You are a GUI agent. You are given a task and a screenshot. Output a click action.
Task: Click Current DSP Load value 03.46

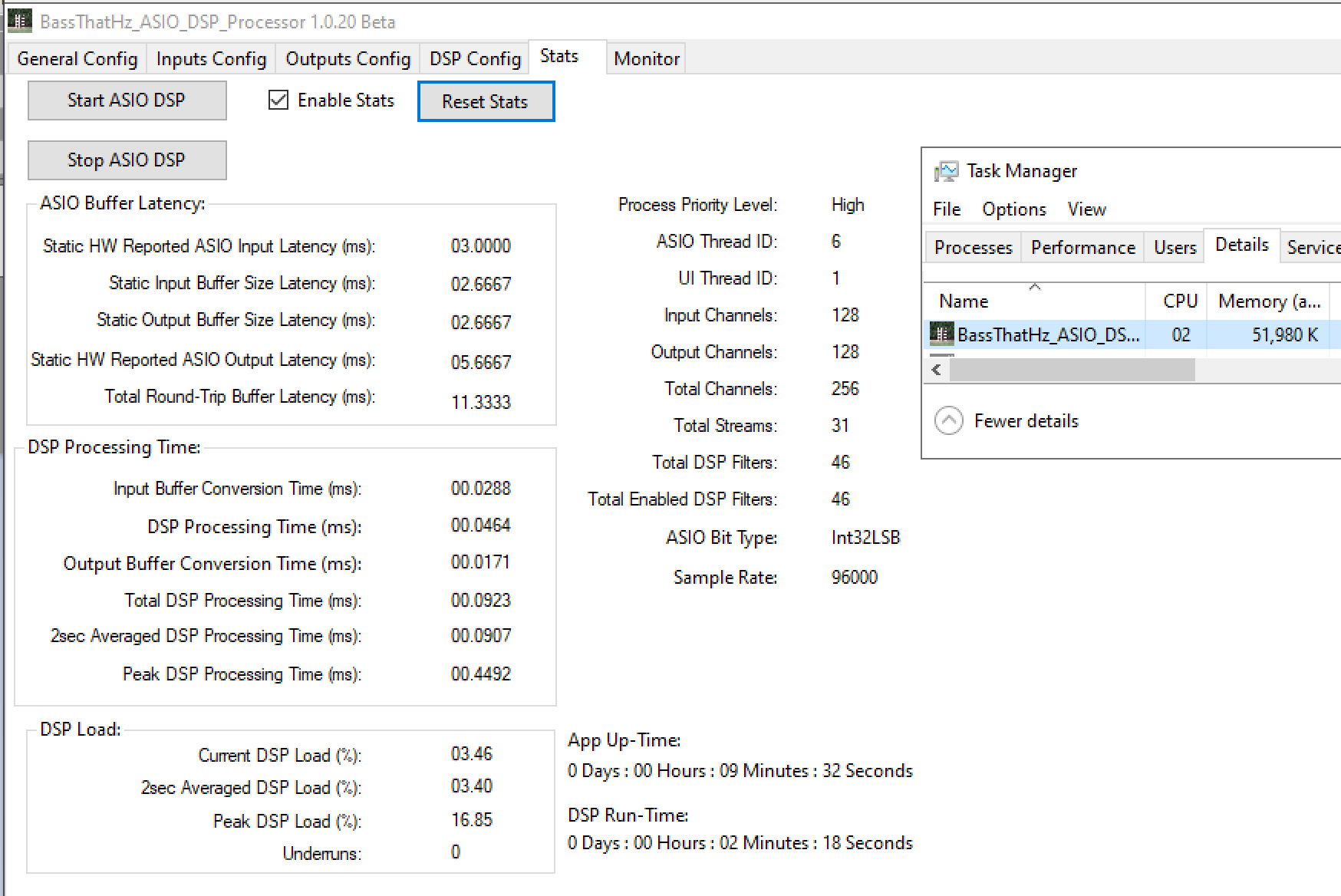pyautogui.click(x=472, y=753)
